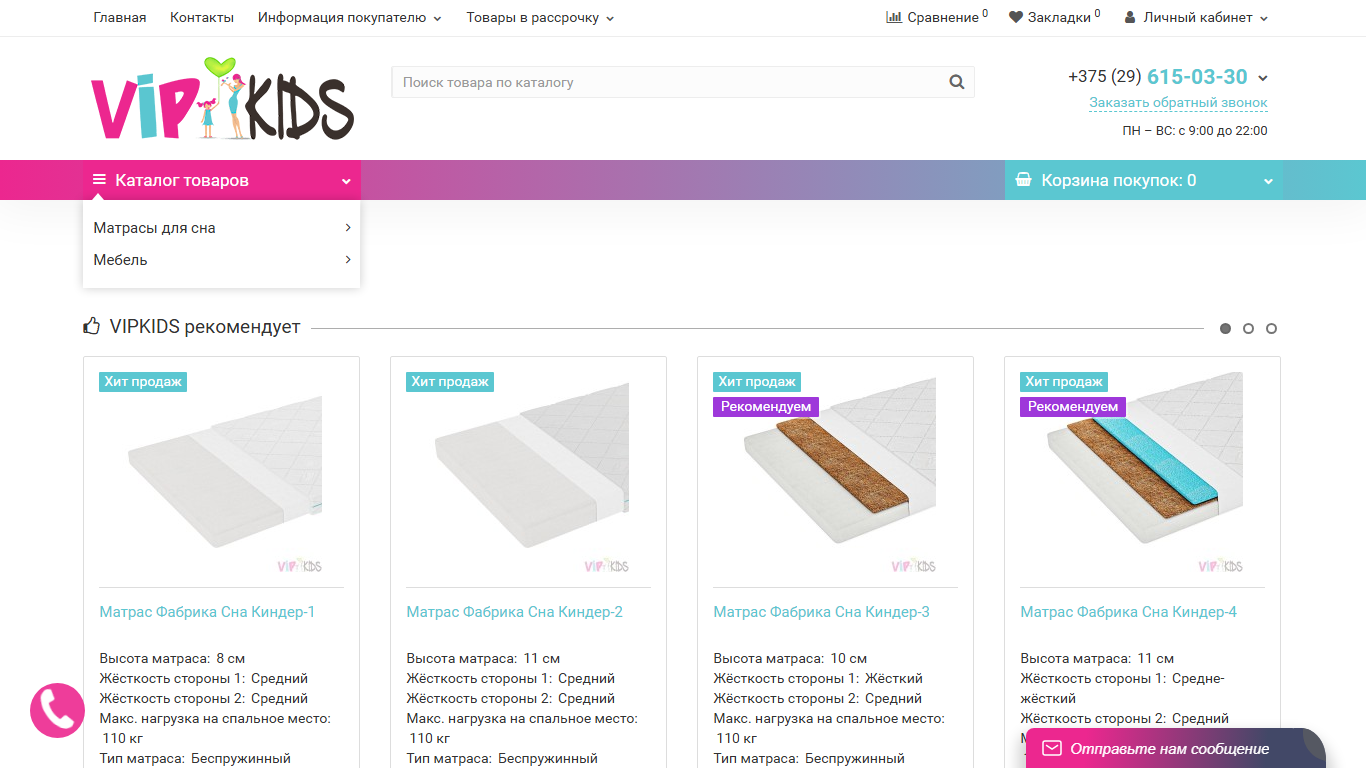Open Матрас Фабрика Сна Киндер-4 link
The image size is (1366, 768).
pos(1128,612)
